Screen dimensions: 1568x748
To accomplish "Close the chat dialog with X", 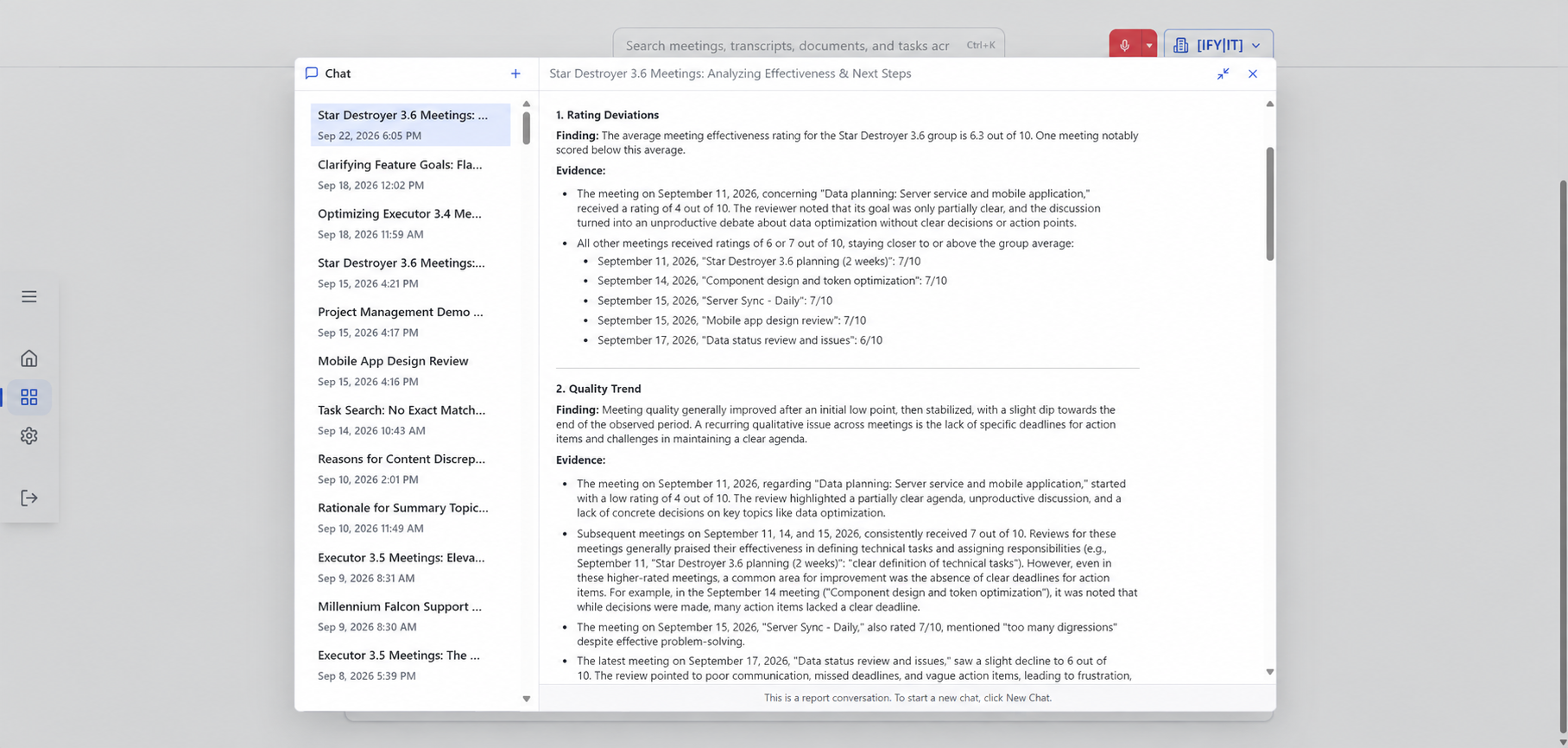I will click(x=1253, y=73).
